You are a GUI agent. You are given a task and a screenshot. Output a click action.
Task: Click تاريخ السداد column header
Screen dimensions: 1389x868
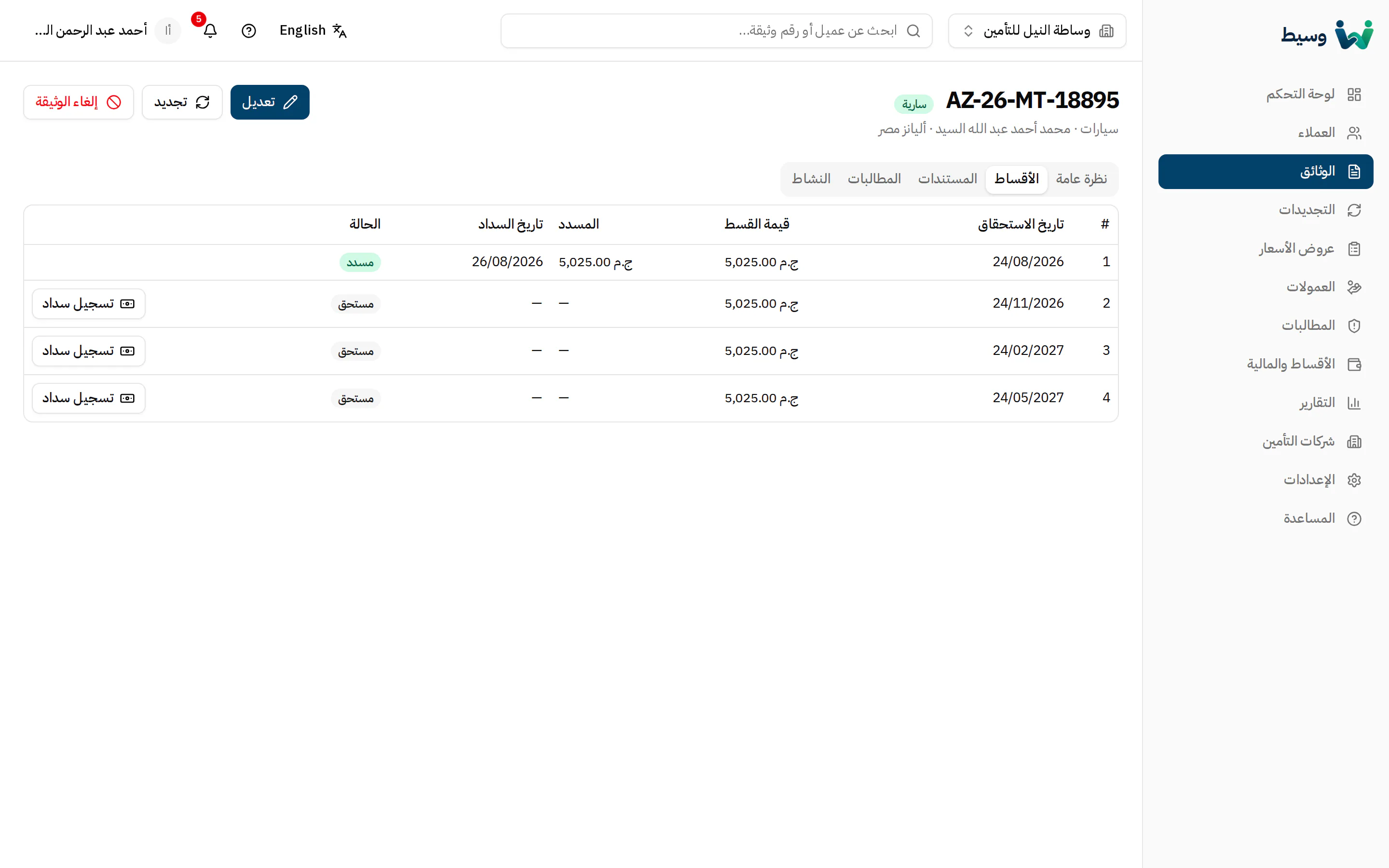[510, 224]
